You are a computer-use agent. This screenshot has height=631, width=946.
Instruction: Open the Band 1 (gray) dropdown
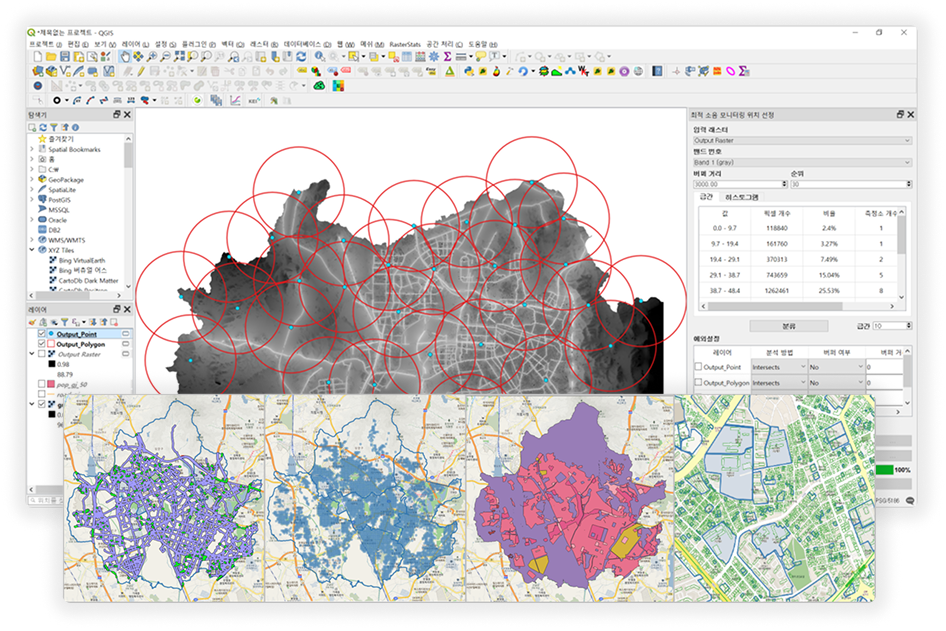802,162
